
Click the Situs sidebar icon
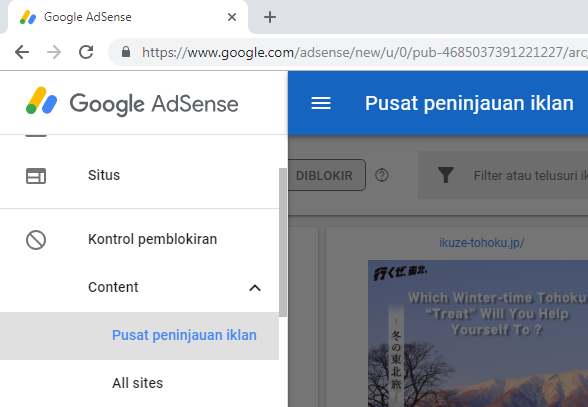36,176
